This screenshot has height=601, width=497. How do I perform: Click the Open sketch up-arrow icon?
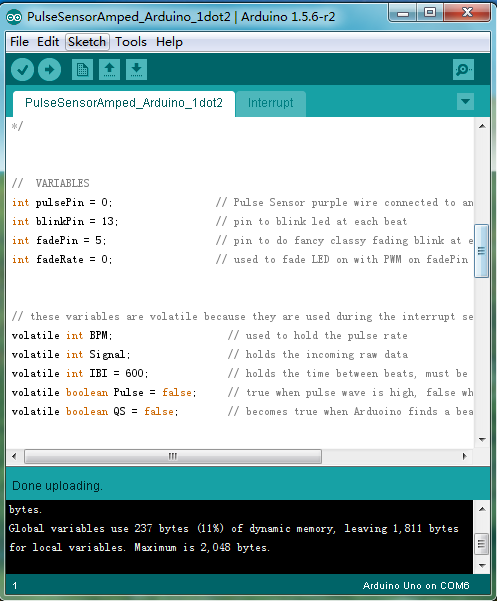point(110,69)
